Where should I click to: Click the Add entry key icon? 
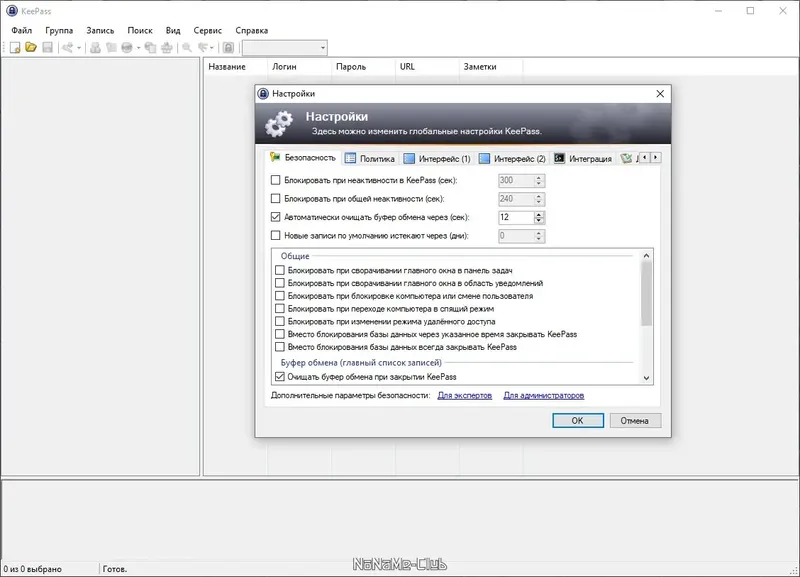coord(67,47)
